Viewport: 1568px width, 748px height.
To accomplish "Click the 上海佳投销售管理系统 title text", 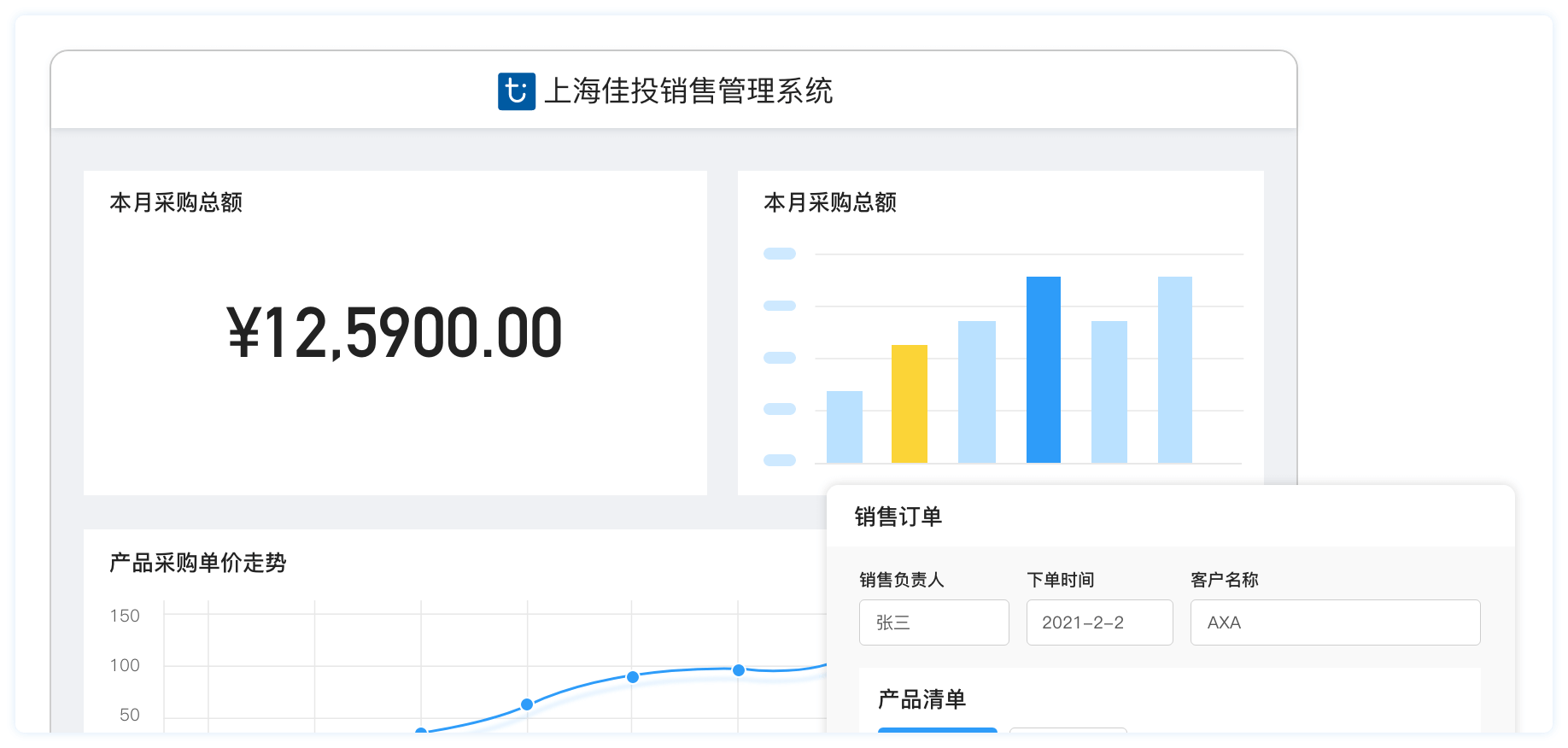I will click(x=687, y=91).
